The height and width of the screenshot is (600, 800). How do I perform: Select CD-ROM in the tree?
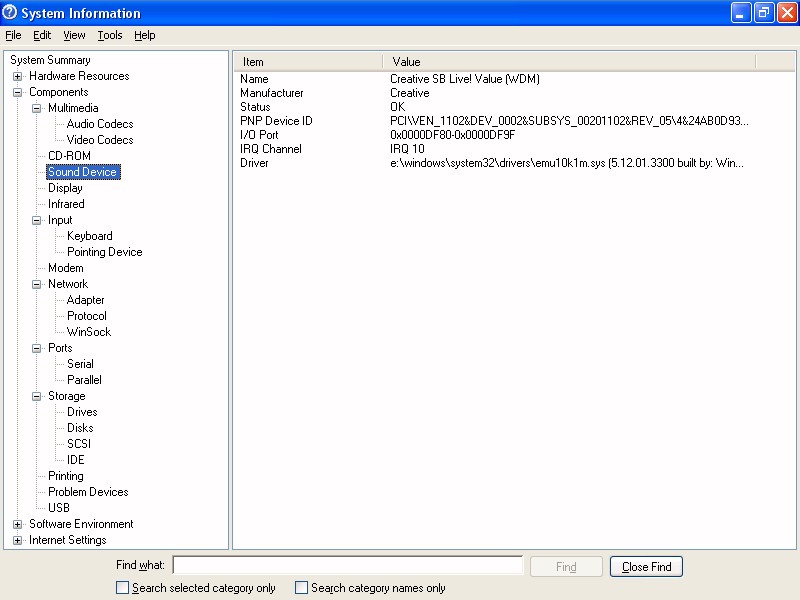(69, 156)
